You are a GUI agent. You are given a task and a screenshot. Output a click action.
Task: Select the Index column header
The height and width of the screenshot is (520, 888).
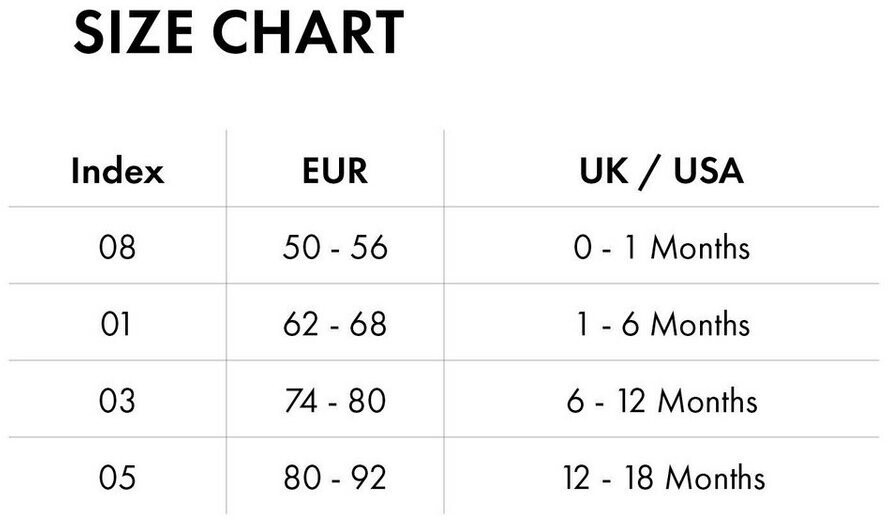[x=117, y=171]
